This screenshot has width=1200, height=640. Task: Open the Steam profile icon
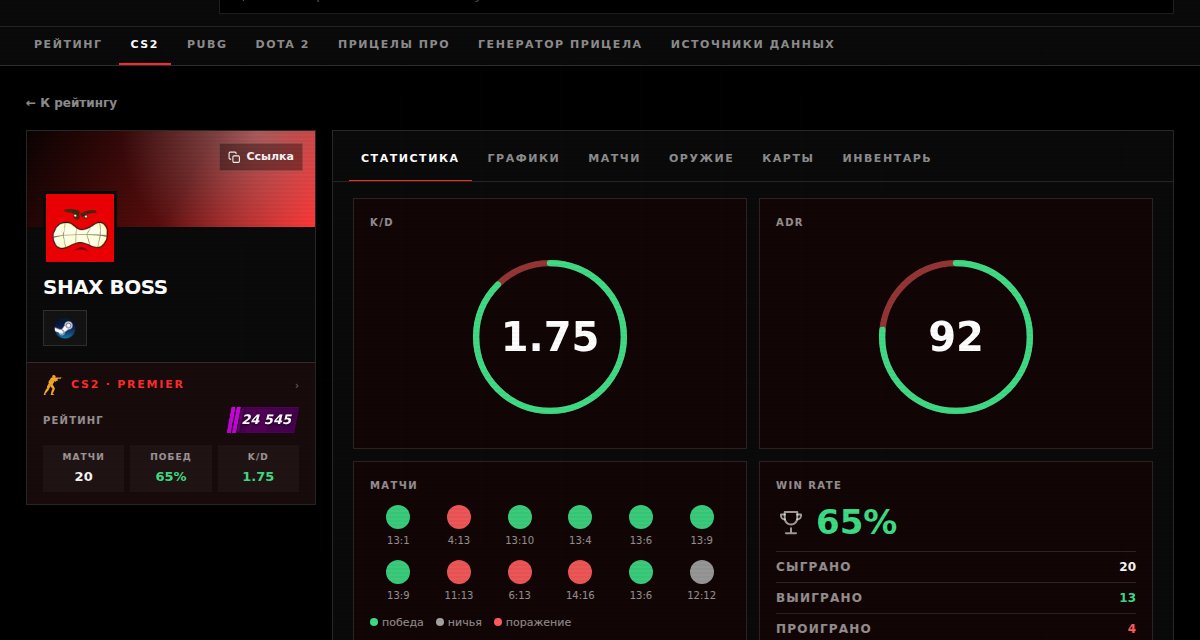[x=65, y=328]
